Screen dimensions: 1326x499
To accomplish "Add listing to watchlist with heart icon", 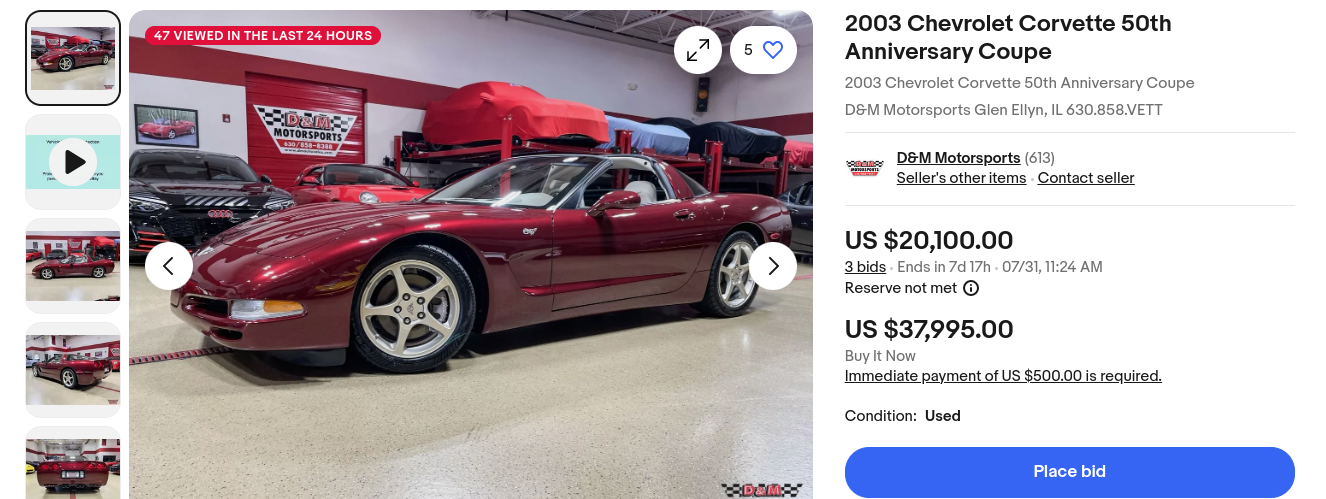I will point(773,50).
